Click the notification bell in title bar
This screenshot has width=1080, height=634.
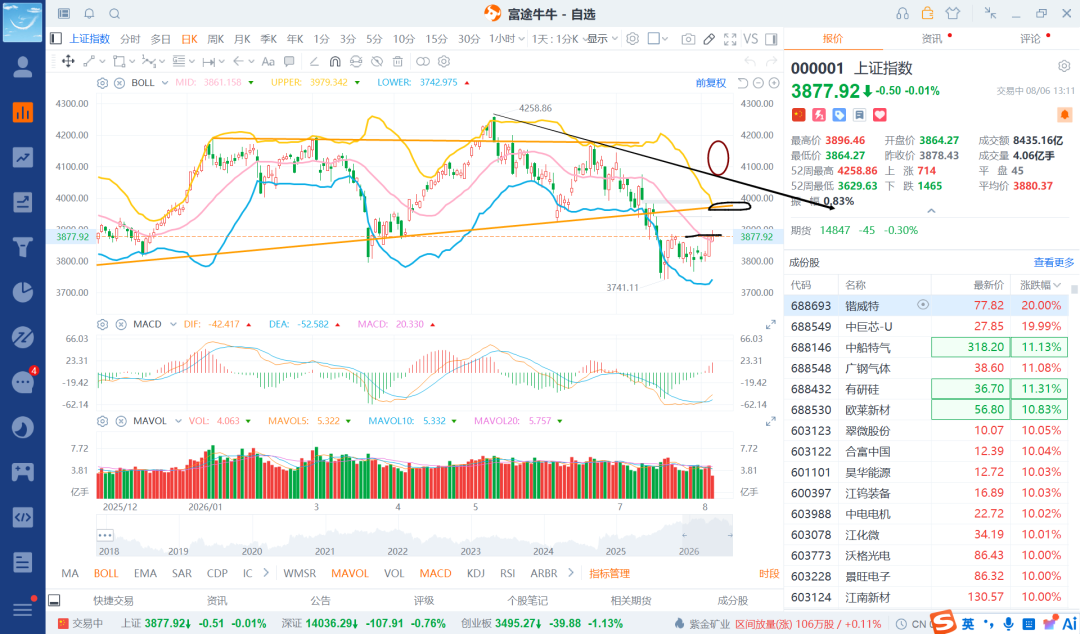tap(90, 14)
